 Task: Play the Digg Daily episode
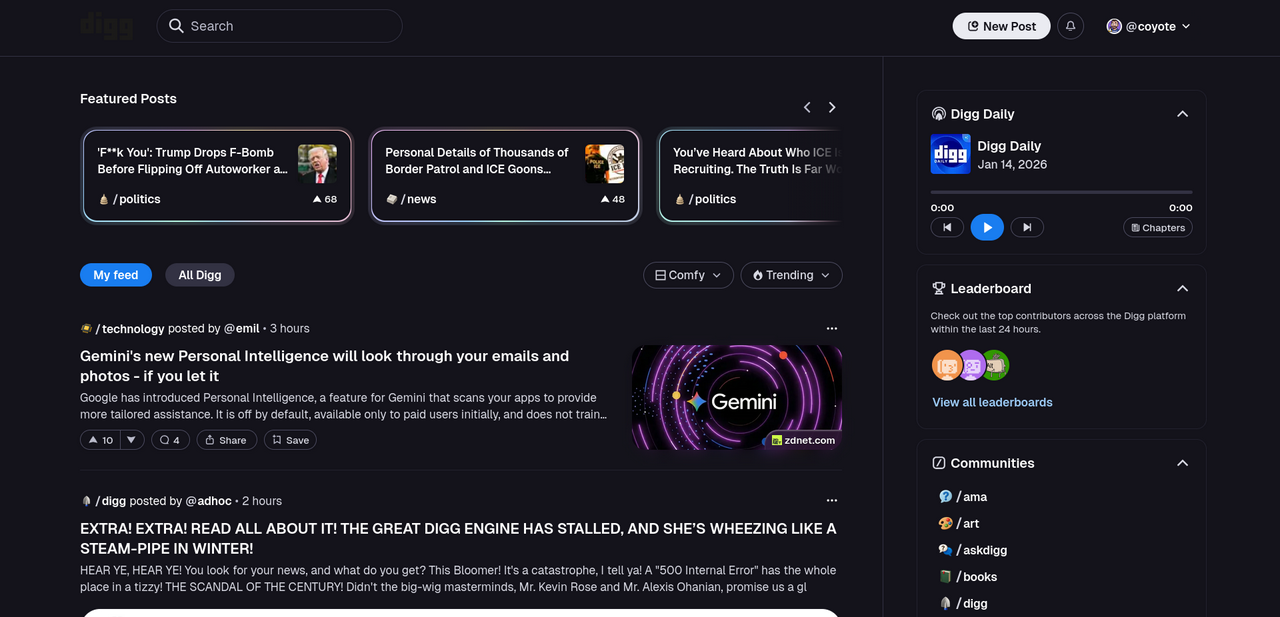point(987,228)
